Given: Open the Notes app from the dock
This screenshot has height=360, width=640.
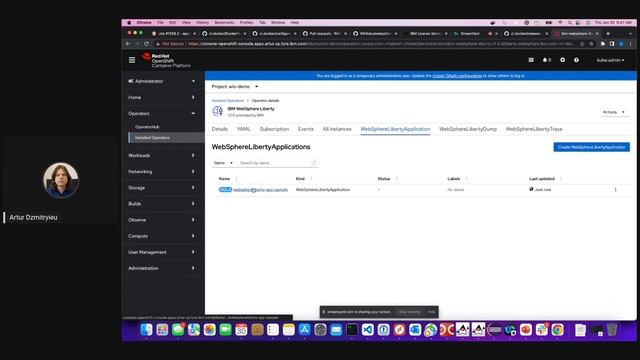Looking at the screenshot, I should tap(289, 330).
